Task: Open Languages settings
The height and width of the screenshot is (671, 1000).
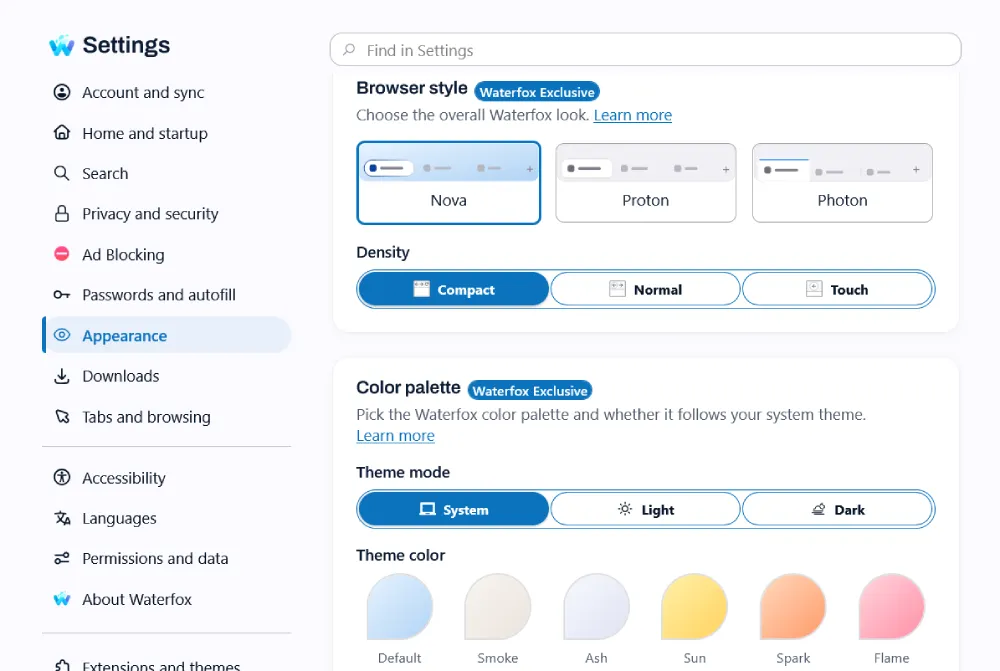Action: click(167, 518)
